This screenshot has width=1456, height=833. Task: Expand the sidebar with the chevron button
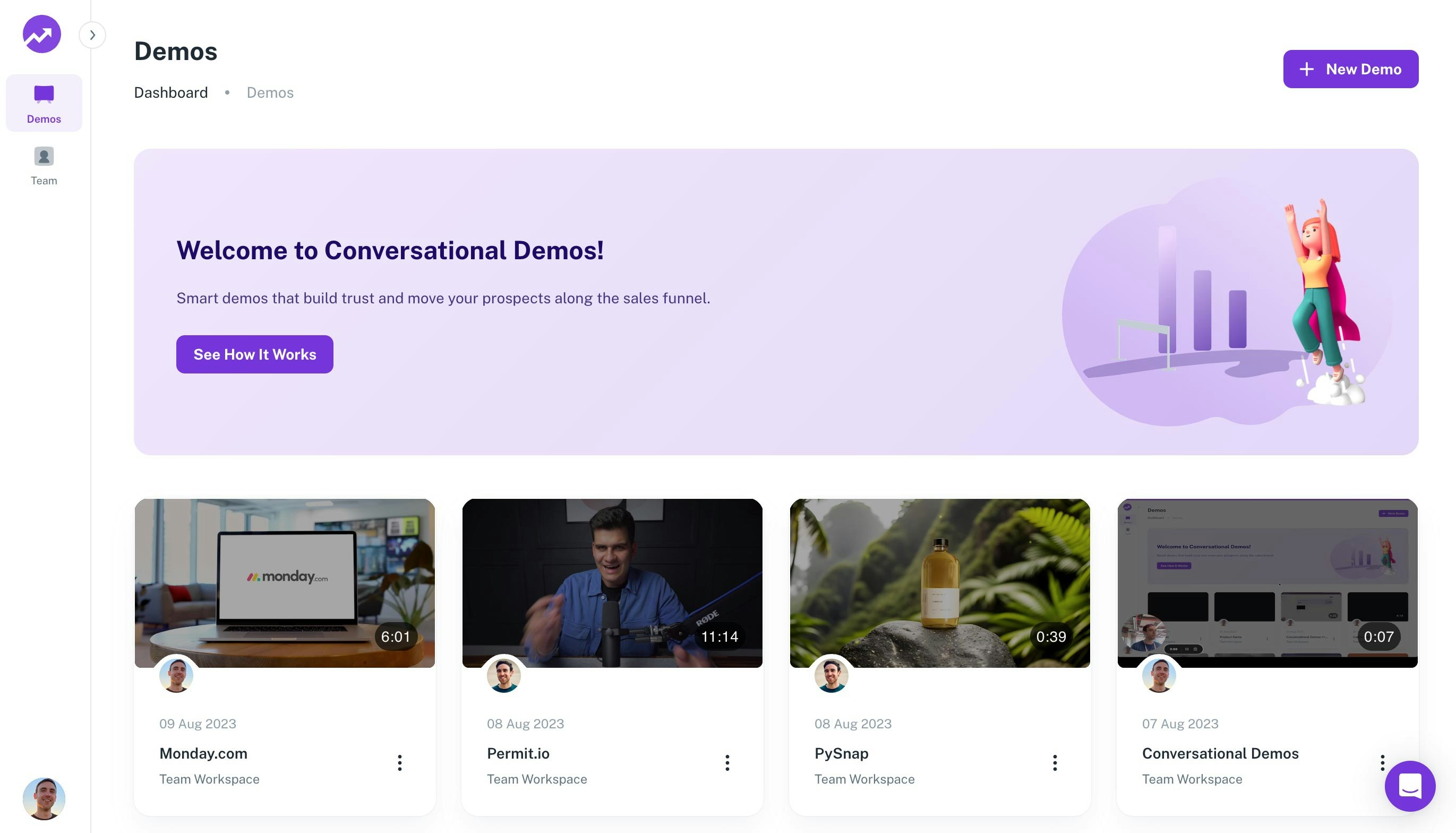pos(92,36)
